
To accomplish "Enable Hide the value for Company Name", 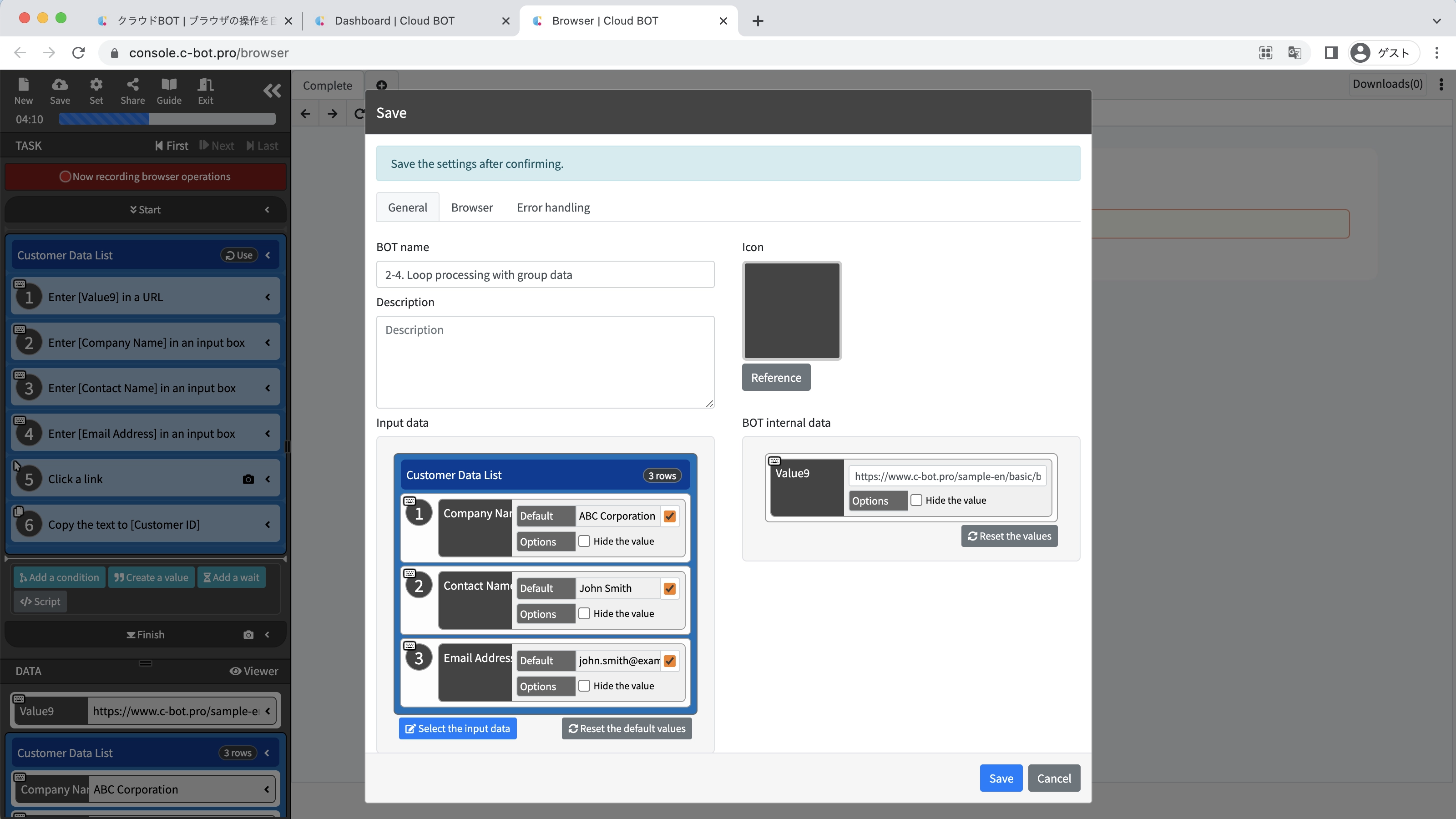I will [x=584, y=541].
